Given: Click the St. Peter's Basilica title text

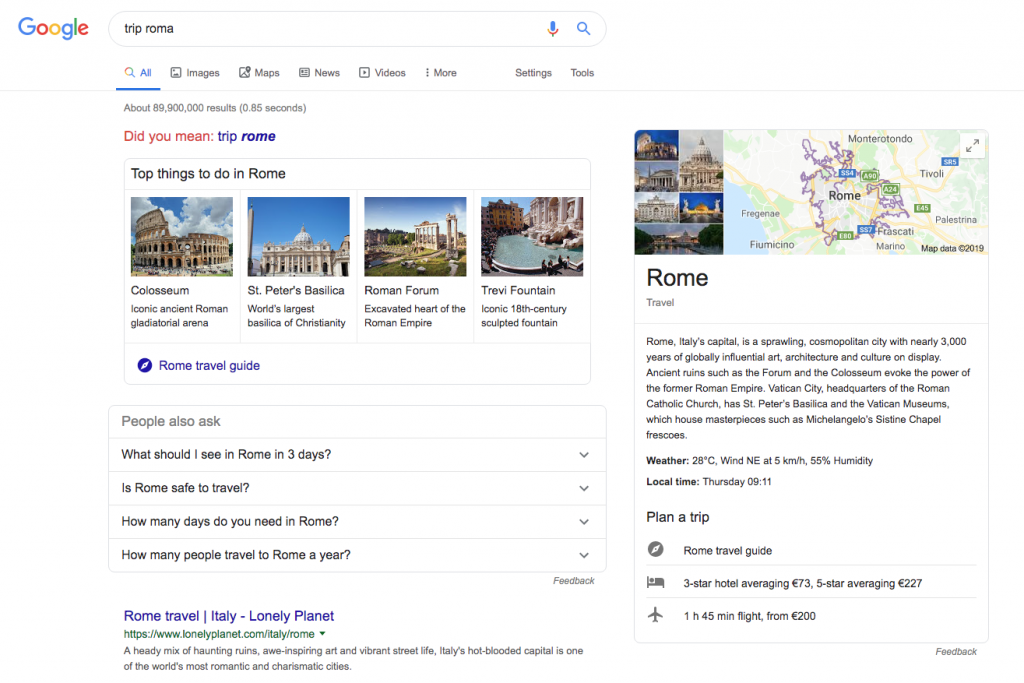Looking at the screenshot, I should pyautogui.click(x=296, y=291).
